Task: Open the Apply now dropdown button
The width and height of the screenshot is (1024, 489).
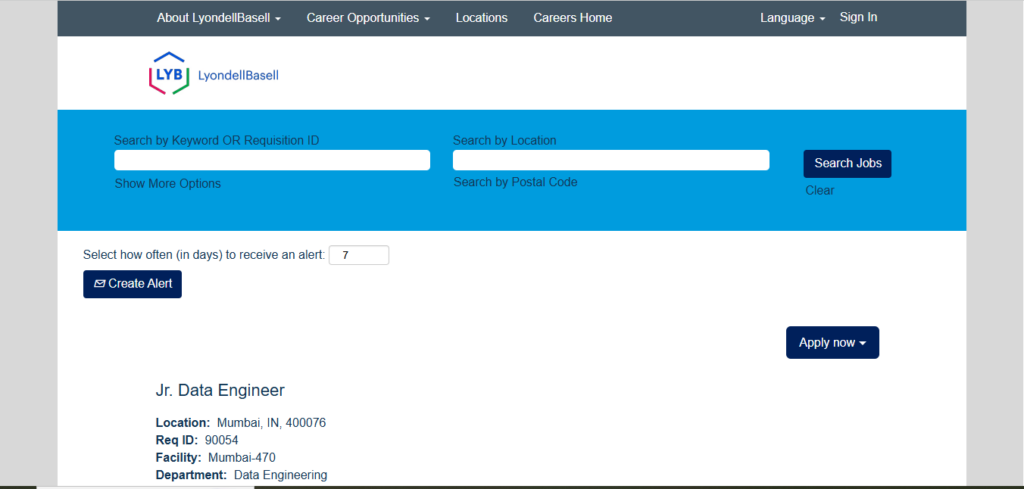Action: tap(832, 343)
